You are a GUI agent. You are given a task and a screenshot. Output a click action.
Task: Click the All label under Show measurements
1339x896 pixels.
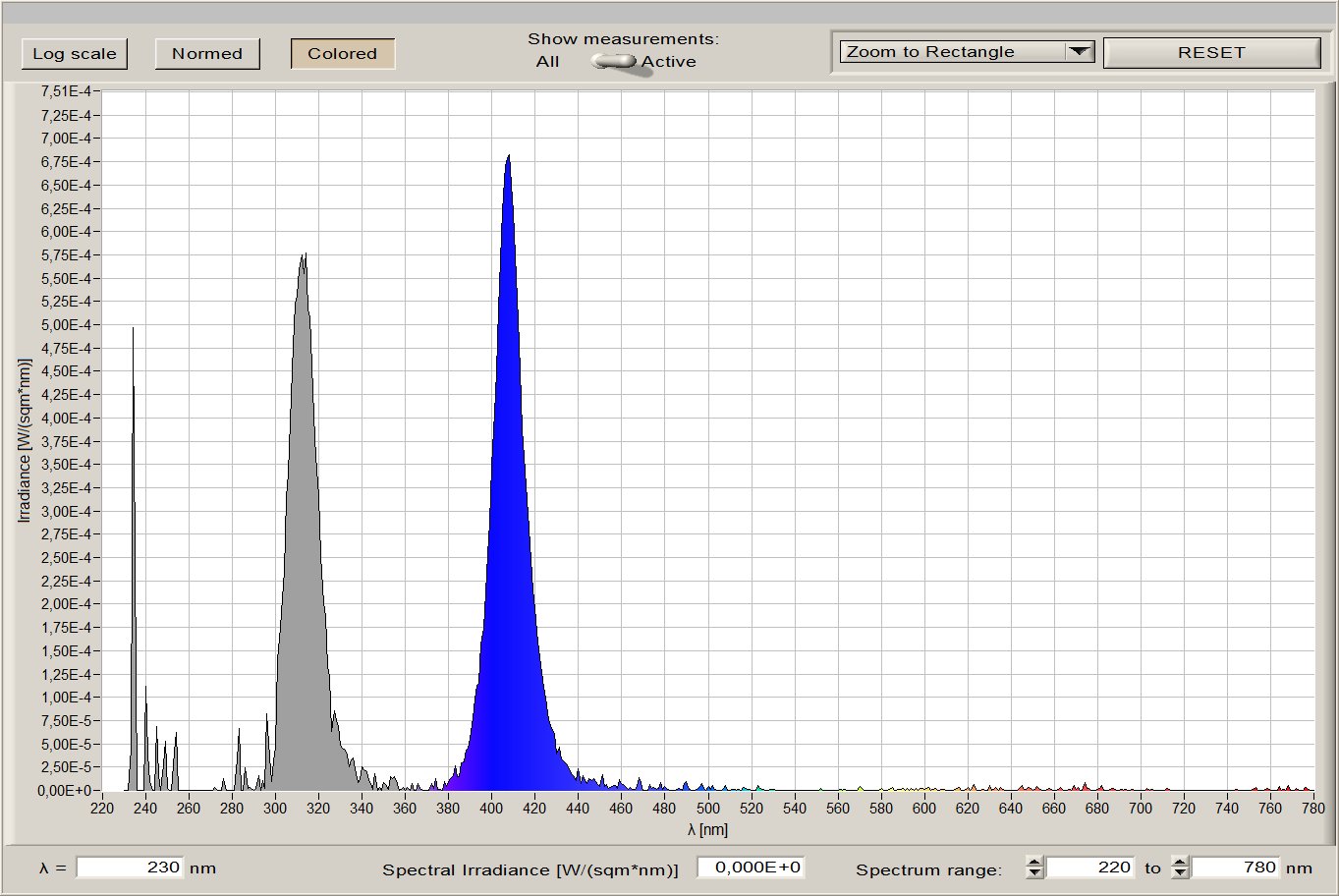[x=548, y=62]
